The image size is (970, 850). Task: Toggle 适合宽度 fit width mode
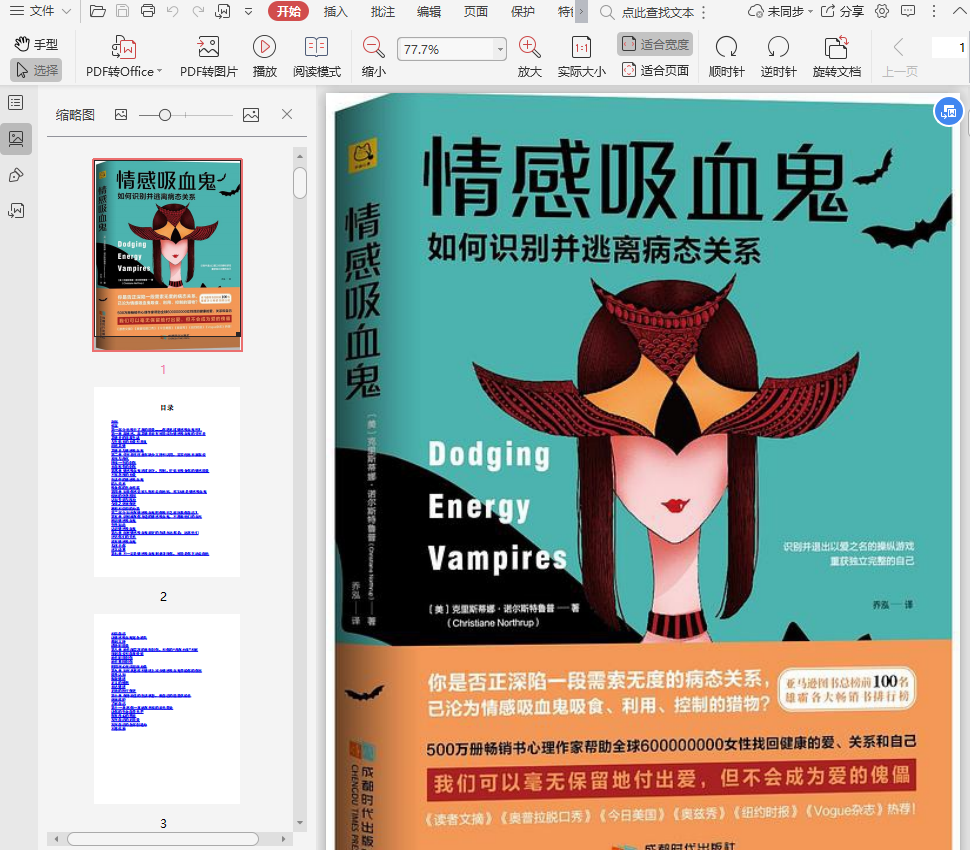click(x=656, y=44)
